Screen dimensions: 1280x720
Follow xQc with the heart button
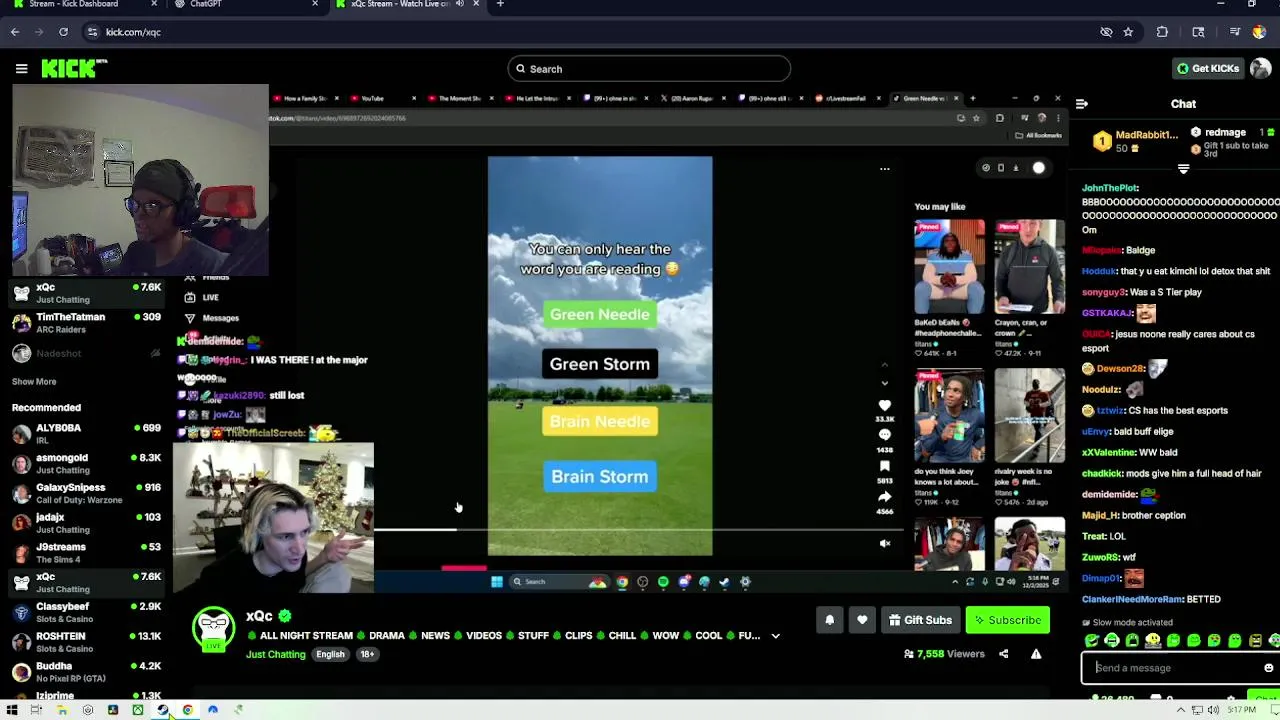pos(862,620)
